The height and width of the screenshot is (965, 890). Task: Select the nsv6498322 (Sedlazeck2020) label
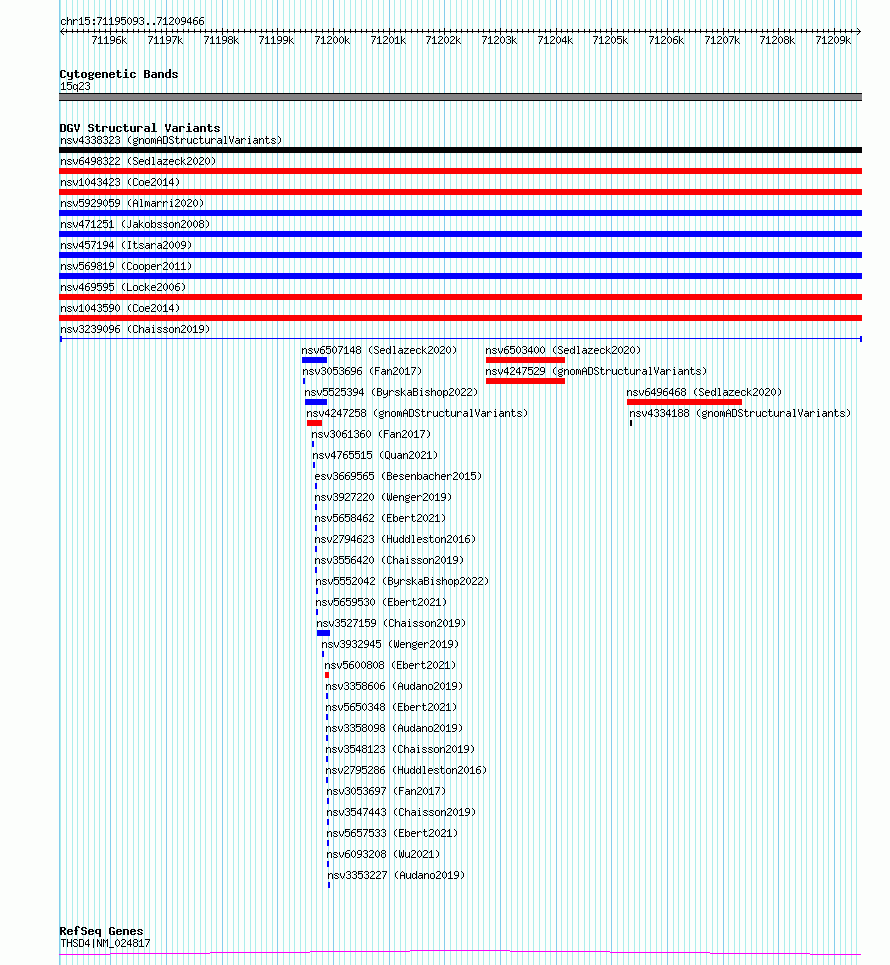click(138, 161)
